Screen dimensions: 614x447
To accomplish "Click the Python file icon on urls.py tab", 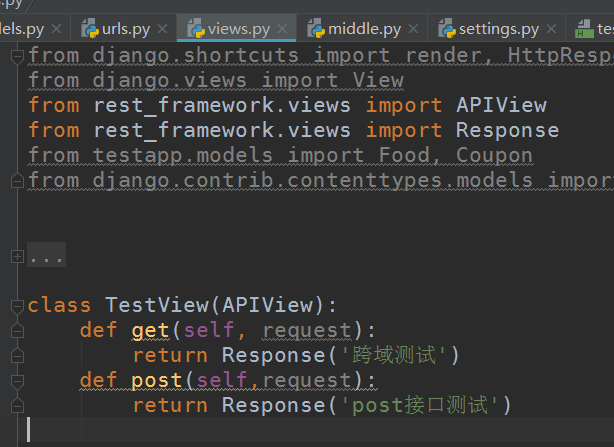I will (89, 28).
